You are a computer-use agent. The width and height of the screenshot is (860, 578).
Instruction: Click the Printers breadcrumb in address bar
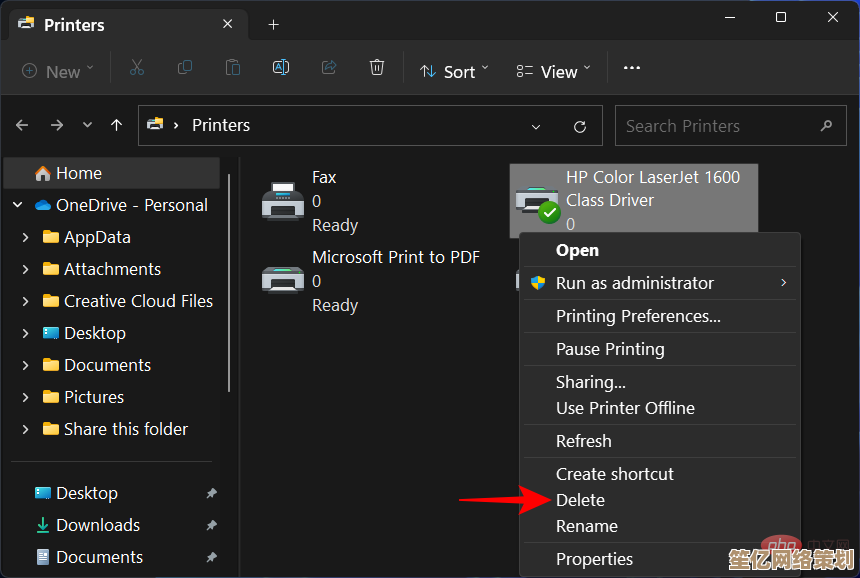221,126
